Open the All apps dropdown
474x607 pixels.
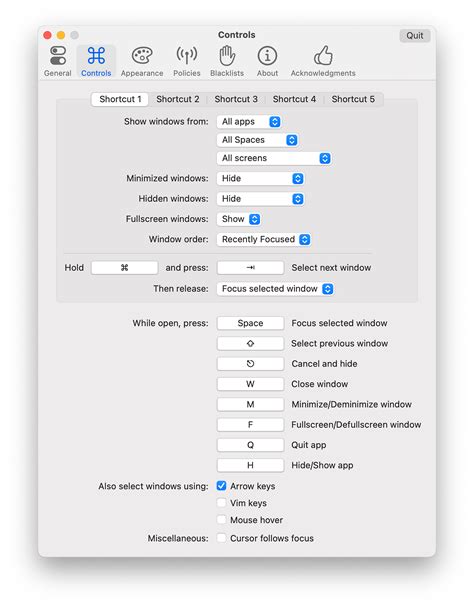[249, 122]
